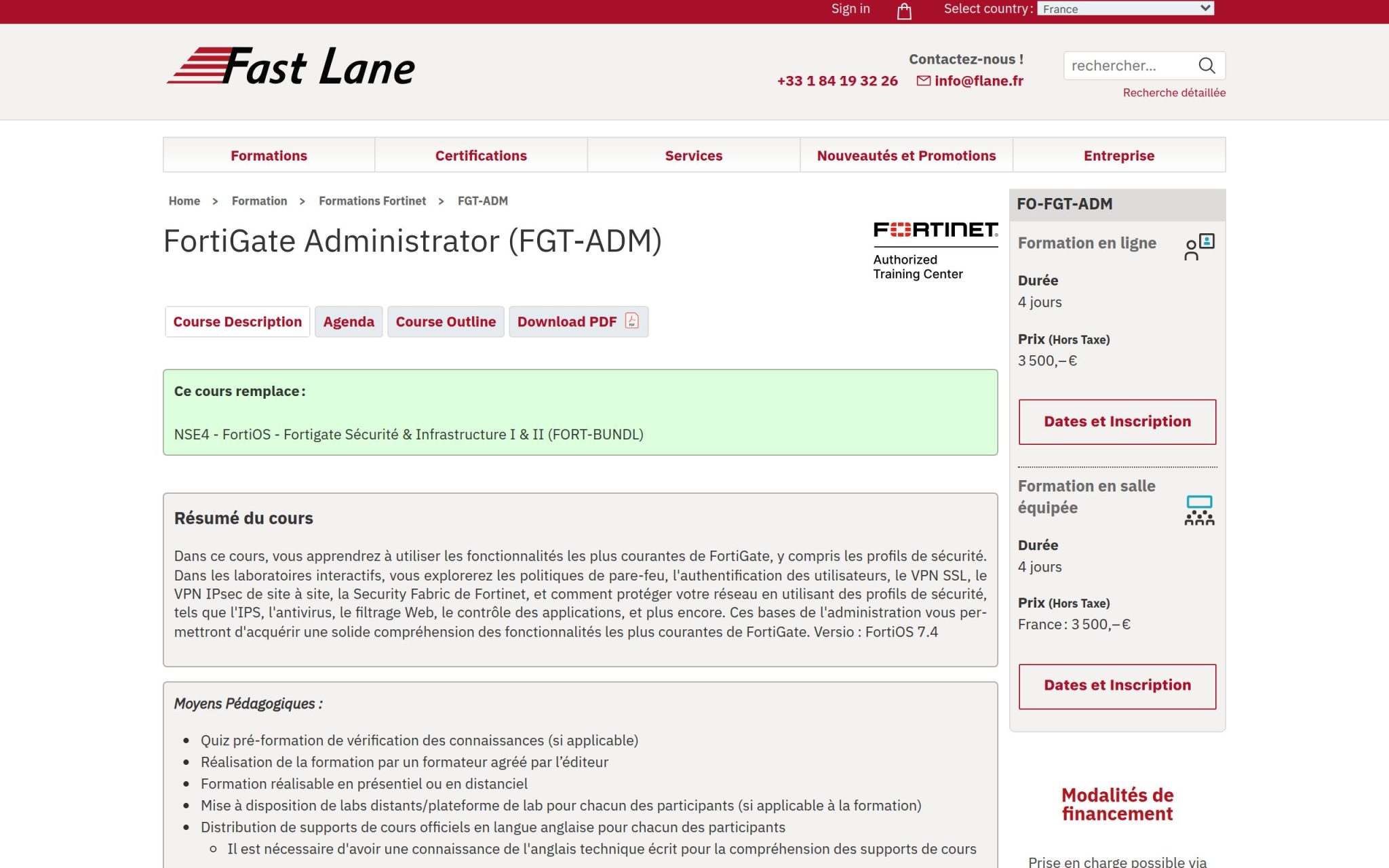This screenshot has height=868, width=1389.
Task: Click the classroom training icon
Action: 1199,510
